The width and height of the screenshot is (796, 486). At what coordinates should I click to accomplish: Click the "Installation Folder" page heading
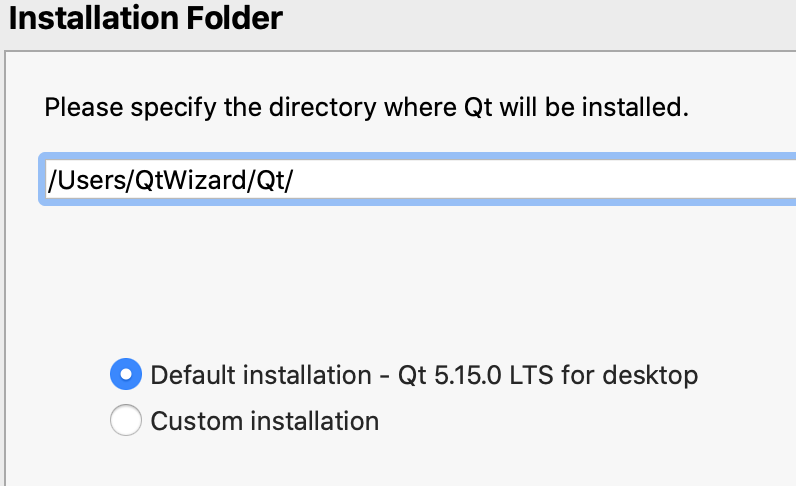pyautogui.click(x=145, y=17)
